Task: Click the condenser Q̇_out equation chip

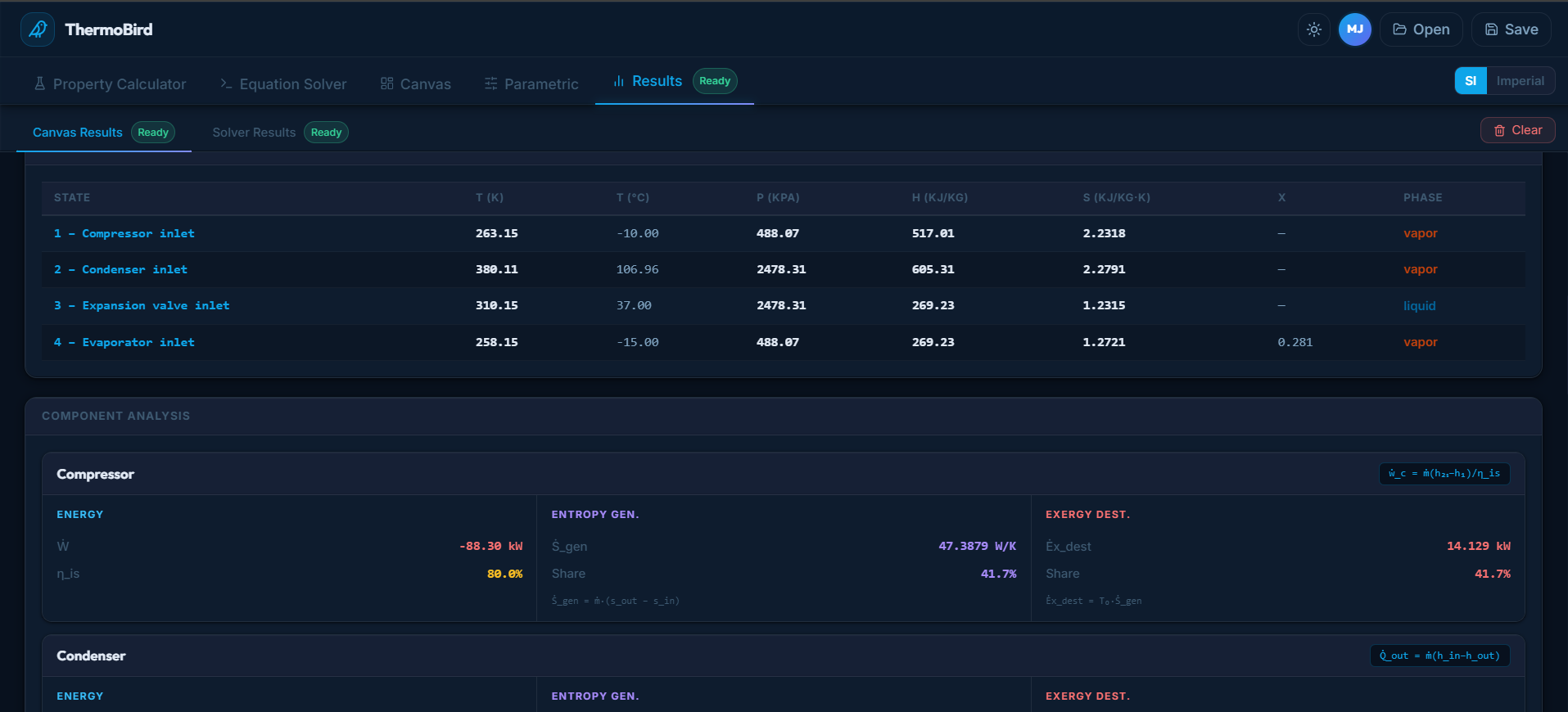Action: coord(1439,656)
